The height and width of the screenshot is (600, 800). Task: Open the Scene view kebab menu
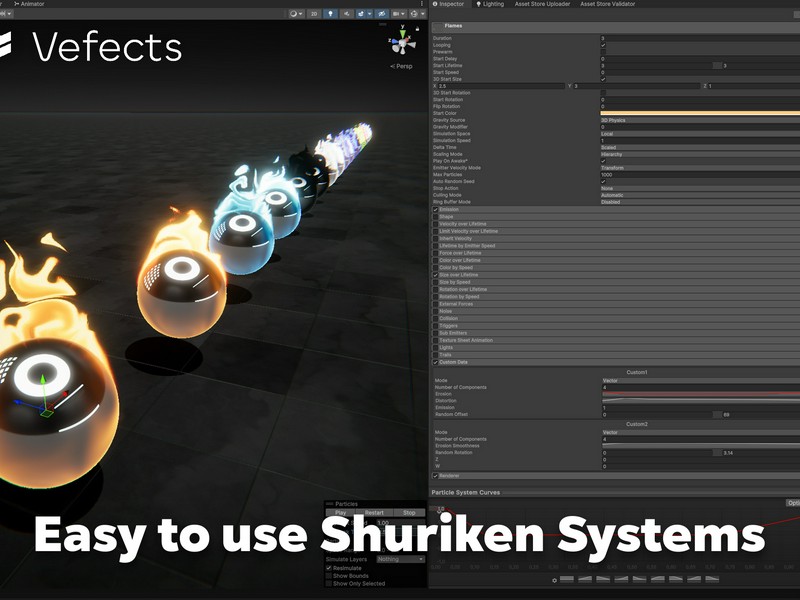point(422,4)
